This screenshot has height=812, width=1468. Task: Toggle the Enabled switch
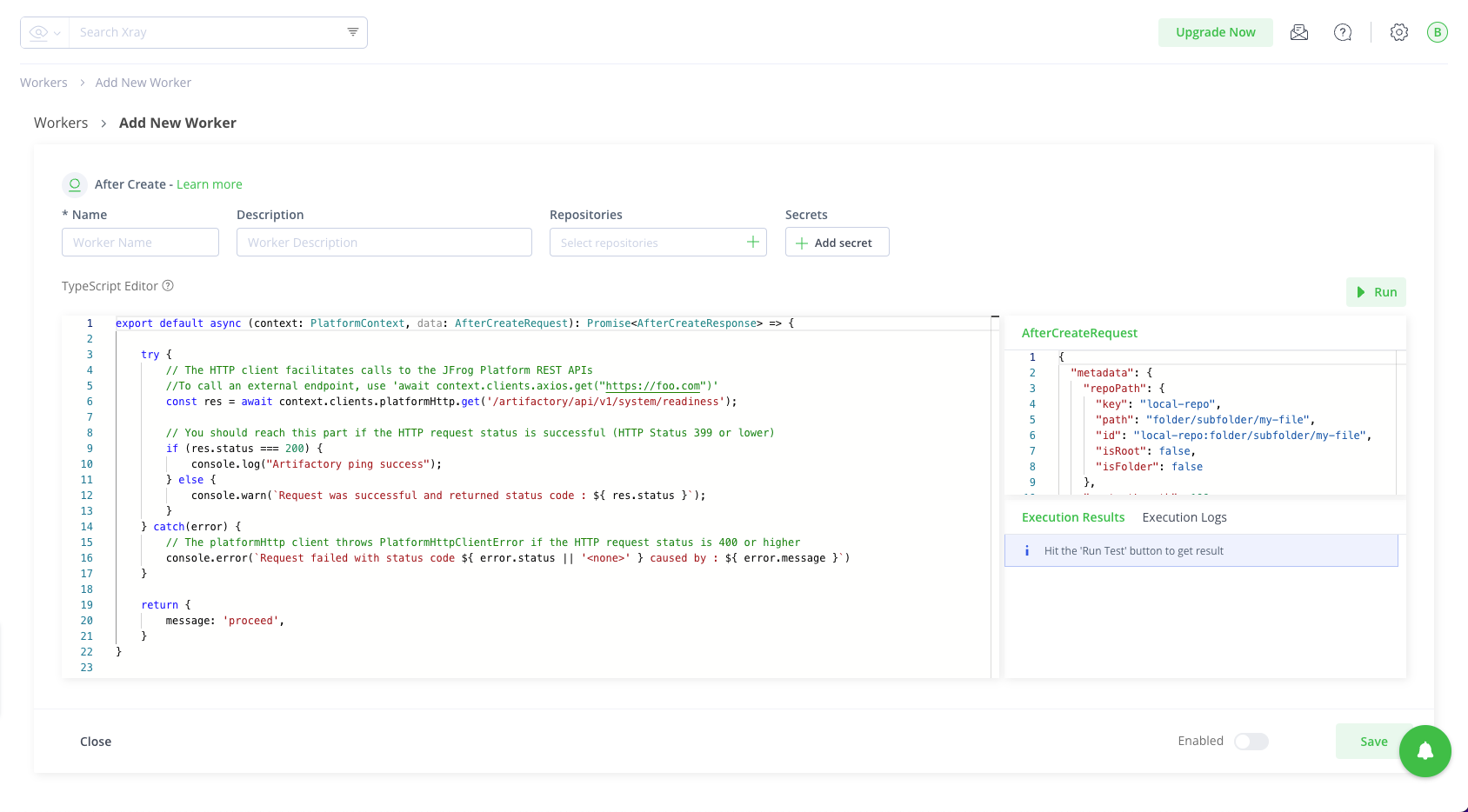click(x=1251, y=742)
